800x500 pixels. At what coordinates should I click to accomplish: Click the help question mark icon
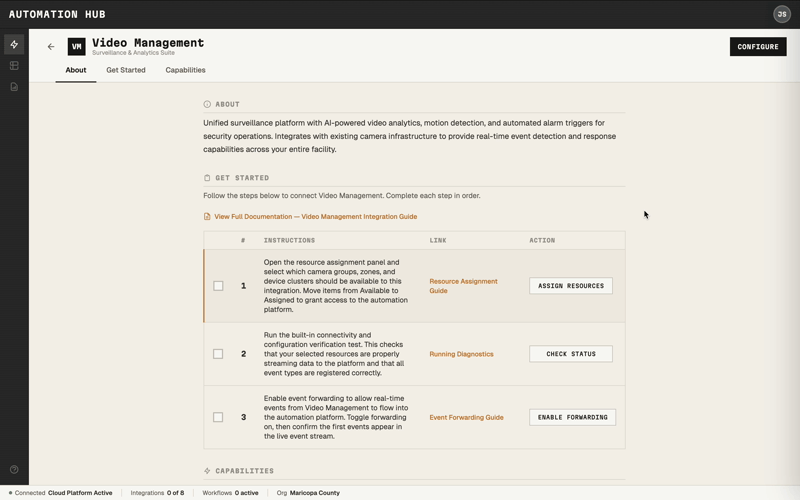(14, 470)
